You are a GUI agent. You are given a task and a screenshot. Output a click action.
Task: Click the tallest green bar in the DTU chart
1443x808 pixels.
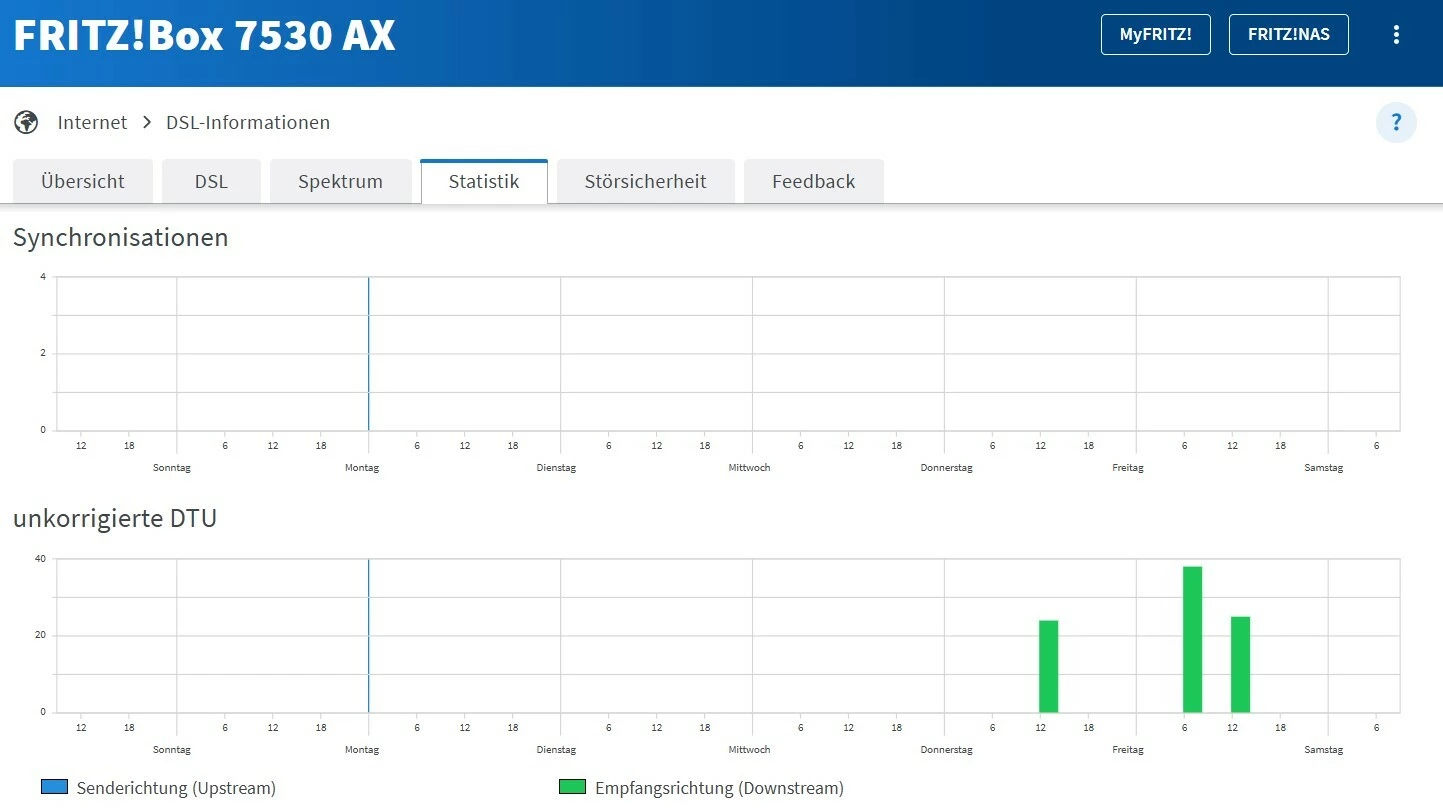tap(1192, 639)
